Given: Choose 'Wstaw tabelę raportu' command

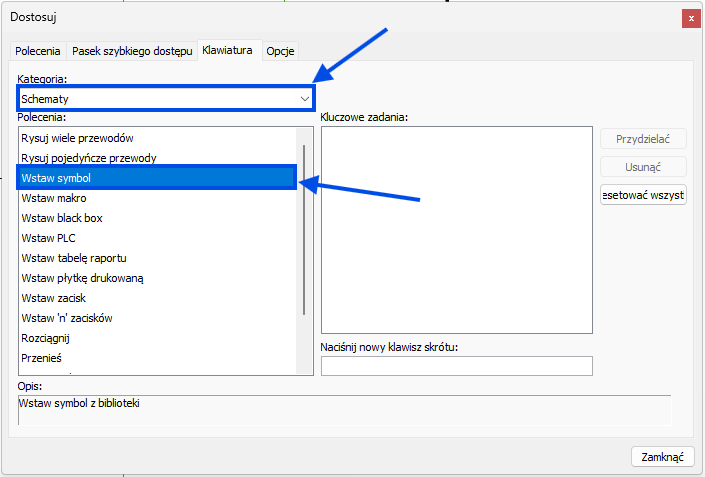Looking at the screenshot, I should tap(74, 258).
